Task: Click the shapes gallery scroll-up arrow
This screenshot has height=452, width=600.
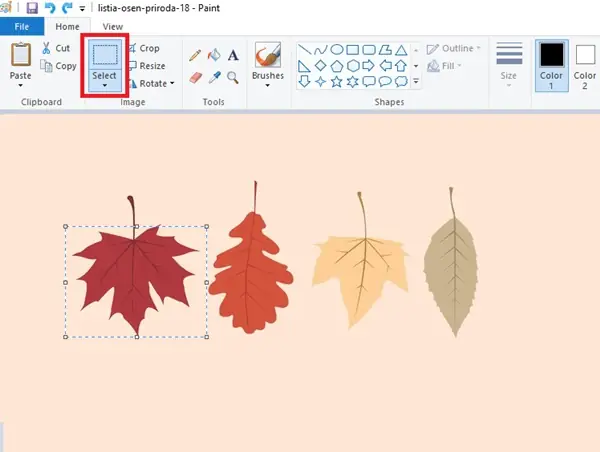Action: 416,50
